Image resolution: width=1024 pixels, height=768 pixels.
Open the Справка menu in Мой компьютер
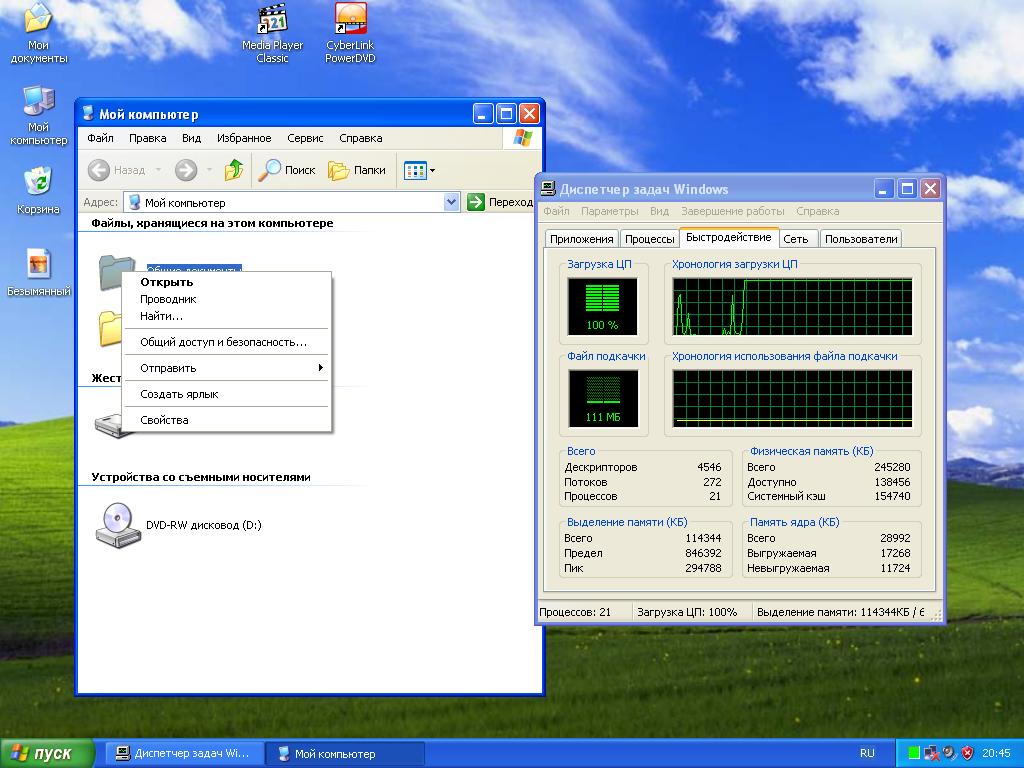[x=360, y=138]
